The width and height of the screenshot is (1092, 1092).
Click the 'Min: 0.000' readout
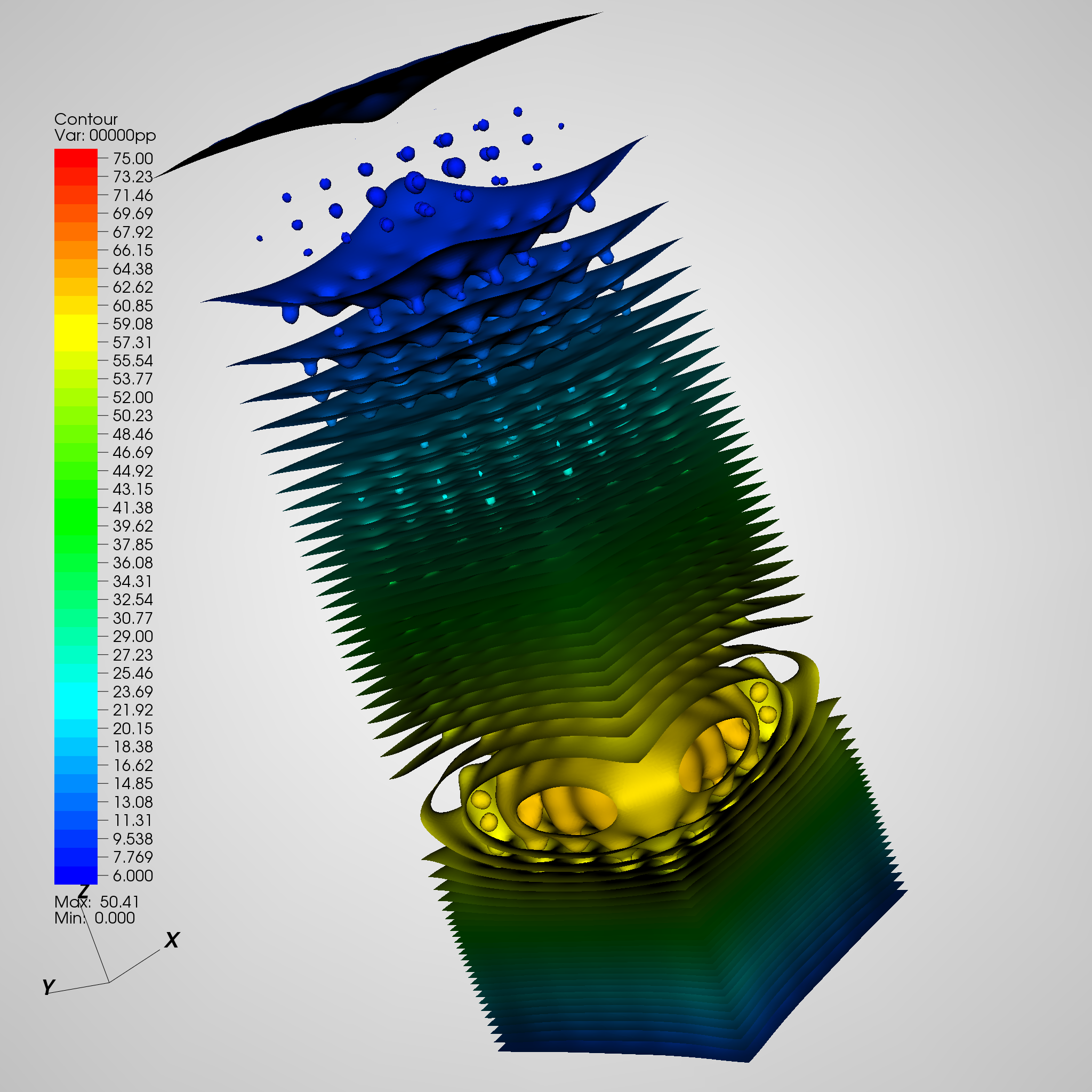[x=94, y=917]
